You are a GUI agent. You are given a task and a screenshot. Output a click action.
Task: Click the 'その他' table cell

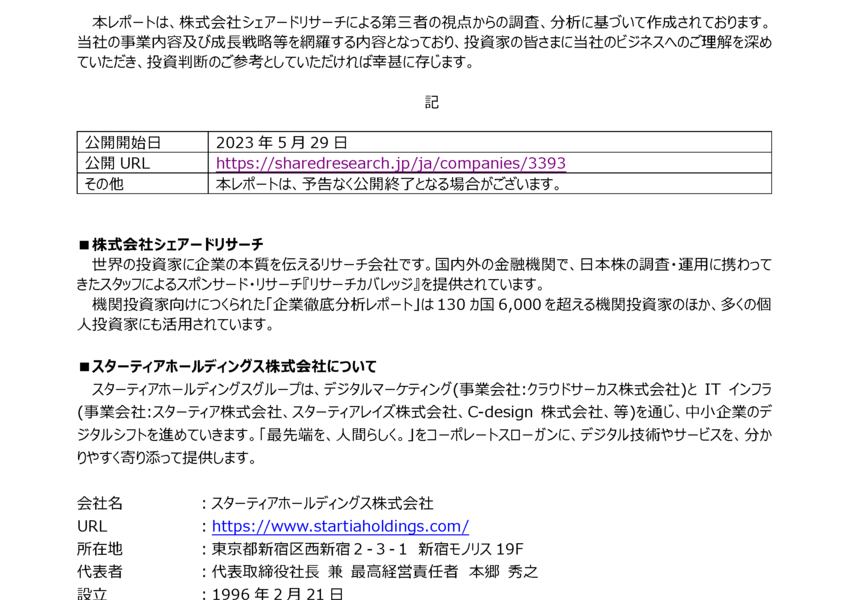pos(142,184)
